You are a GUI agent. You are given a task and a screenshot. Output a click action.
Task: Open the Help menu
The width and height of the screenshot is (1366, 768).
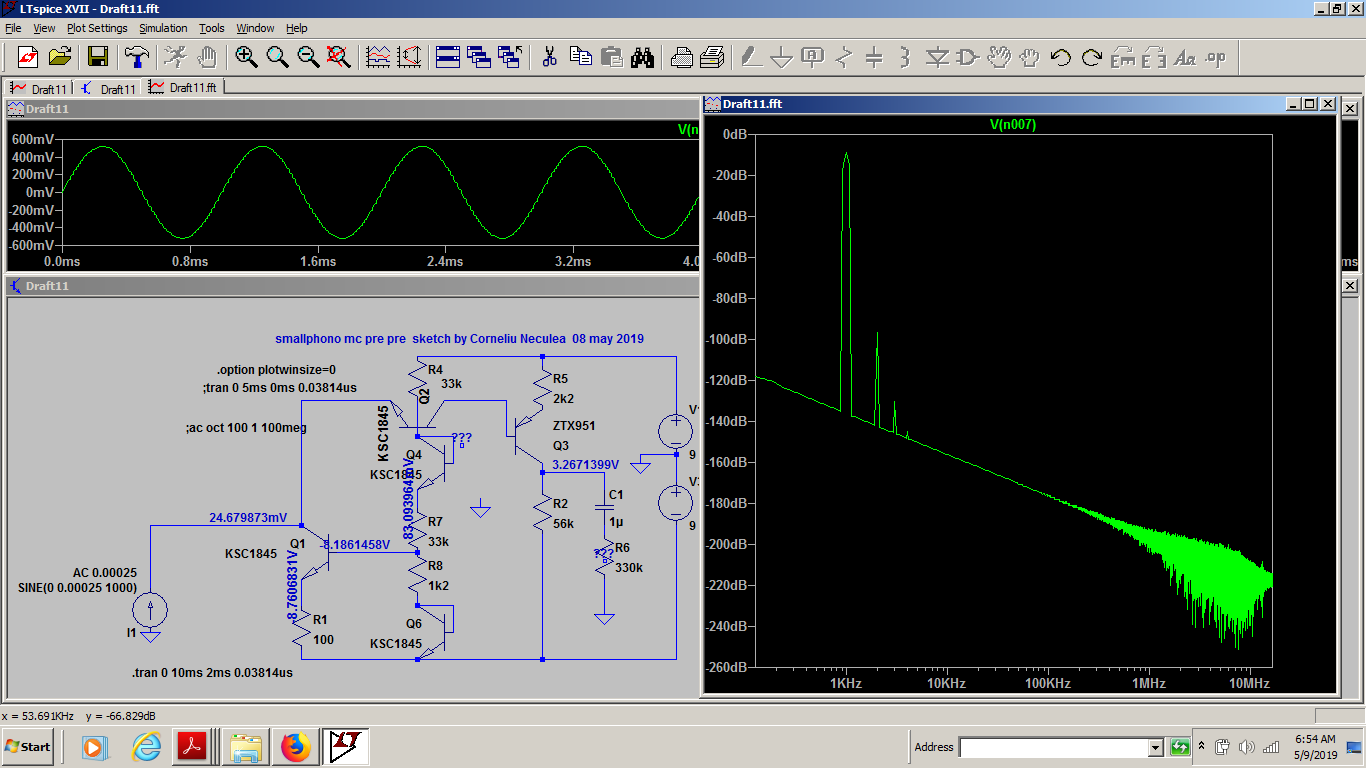tap(297, 28)
